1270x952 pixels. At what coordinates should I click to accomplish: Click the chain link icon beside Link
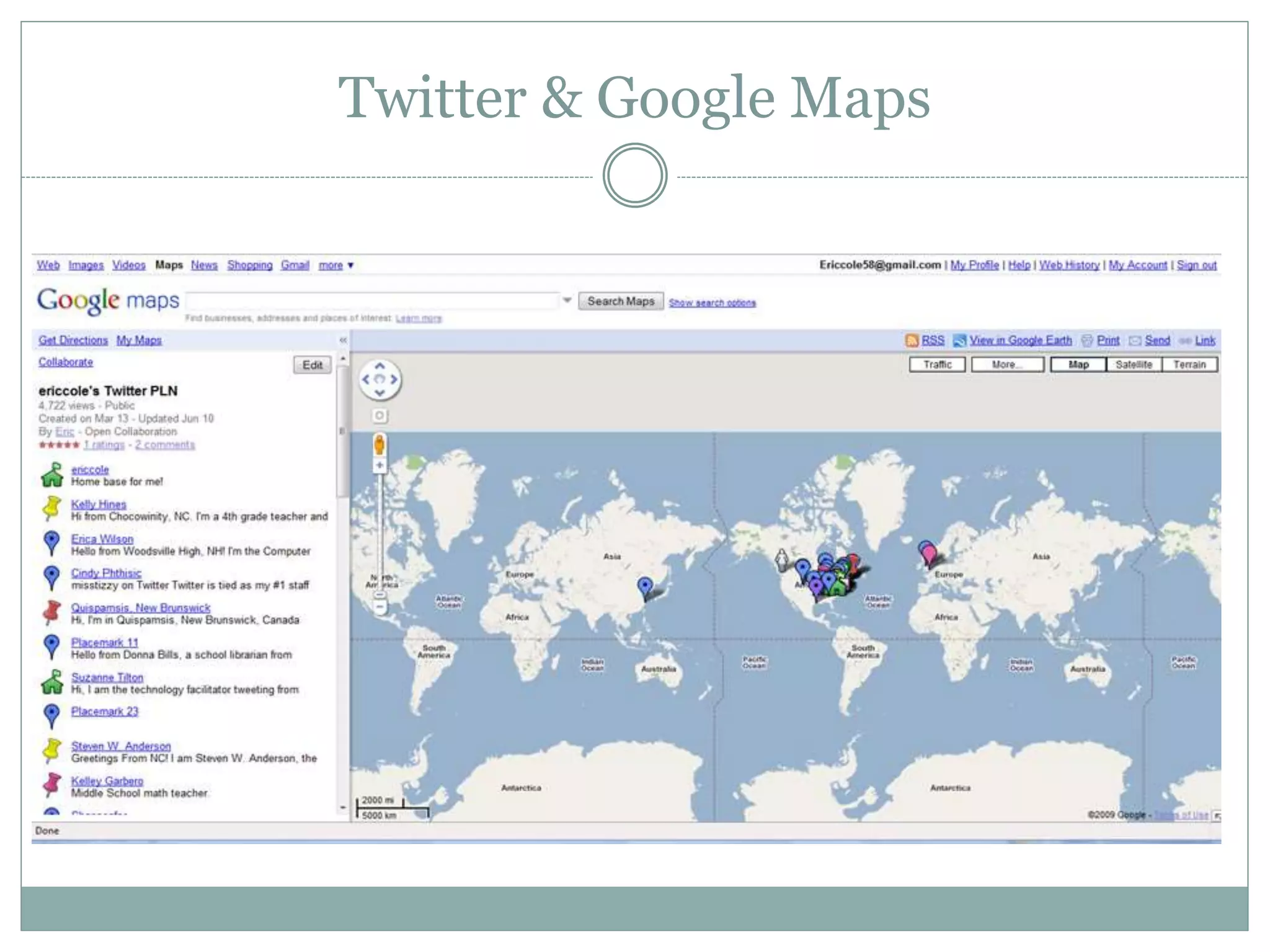coord(1185,340)
